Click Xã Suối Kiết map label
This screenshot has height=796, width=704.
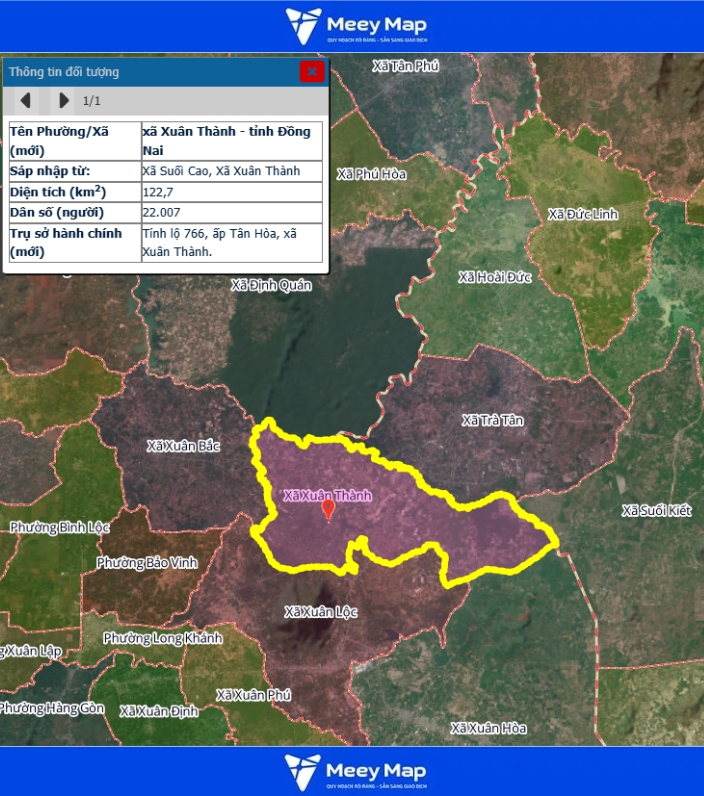click(656, 511)
